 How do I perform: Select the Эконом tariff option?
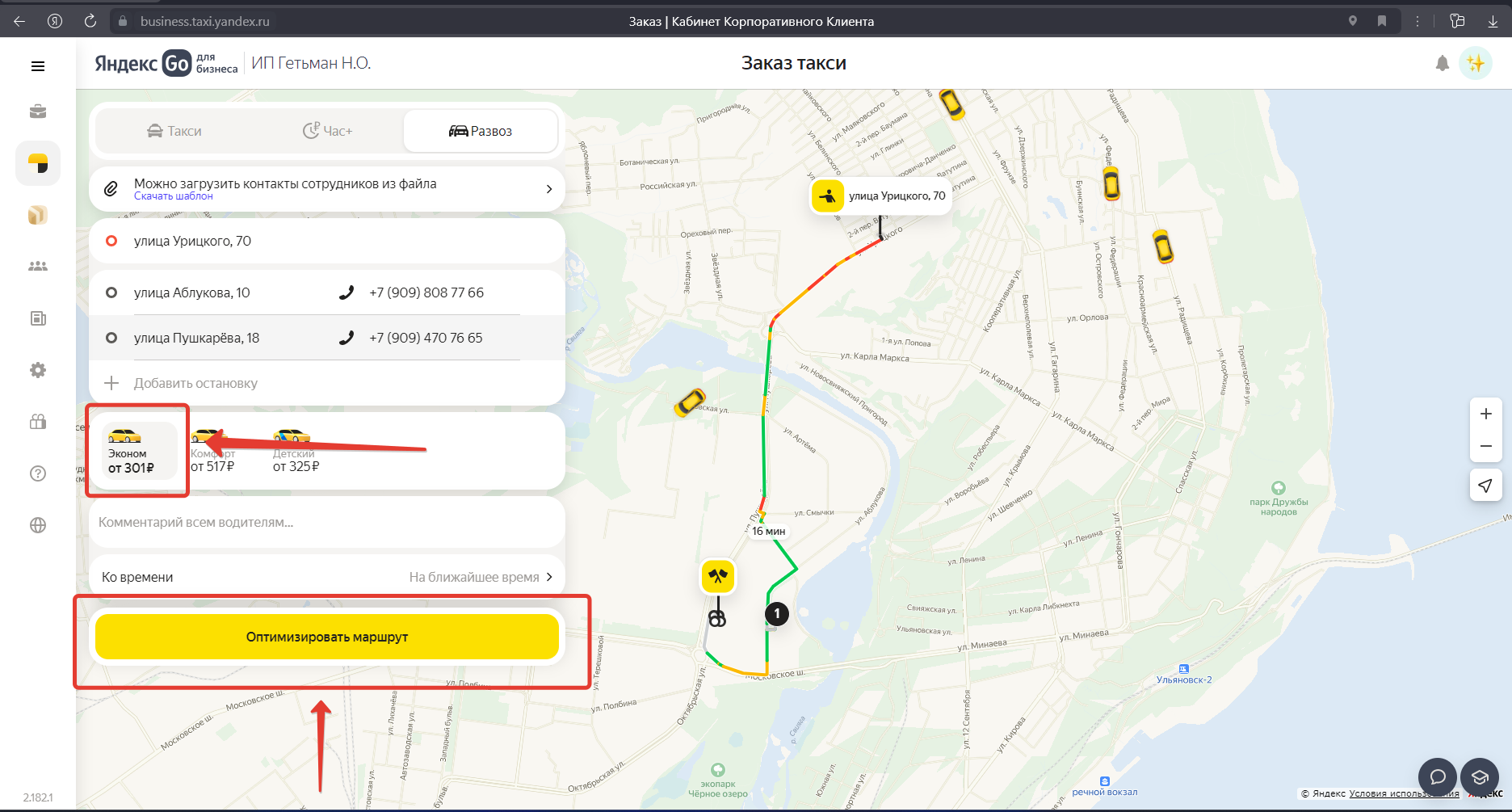(x=132, y=452)
